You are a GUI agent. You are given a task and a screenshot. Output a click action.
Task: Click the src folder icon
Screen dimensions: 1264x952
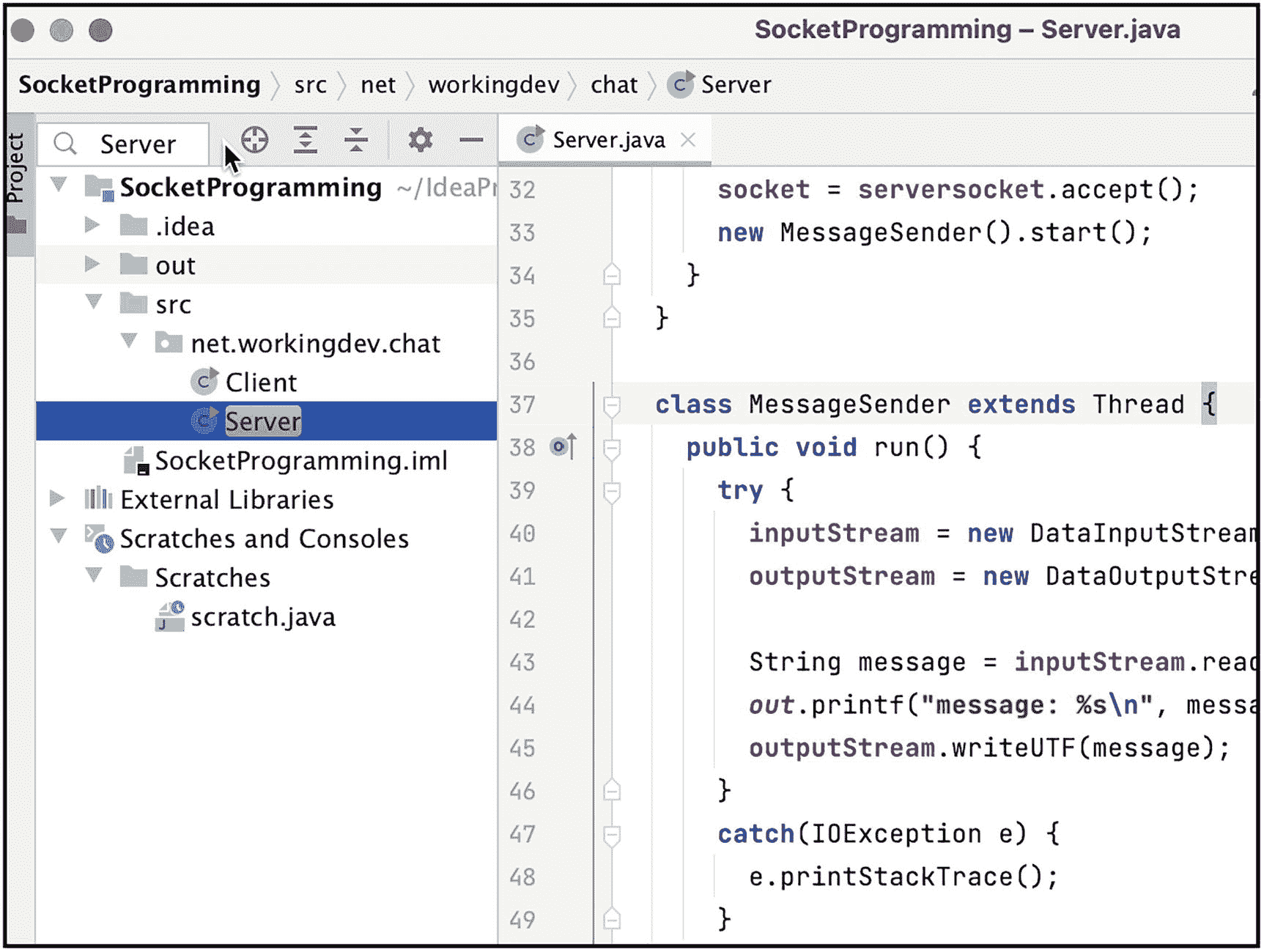pos(133,303)
